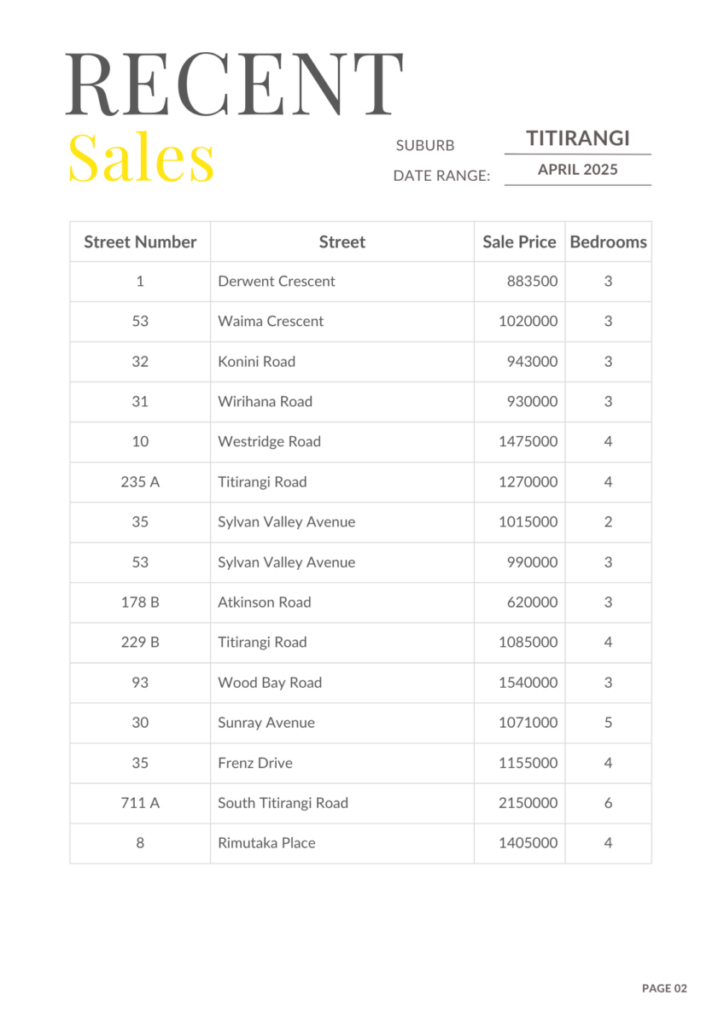Click the Sale Price column header
724x1024 pixels.
(x=519, y=242)
